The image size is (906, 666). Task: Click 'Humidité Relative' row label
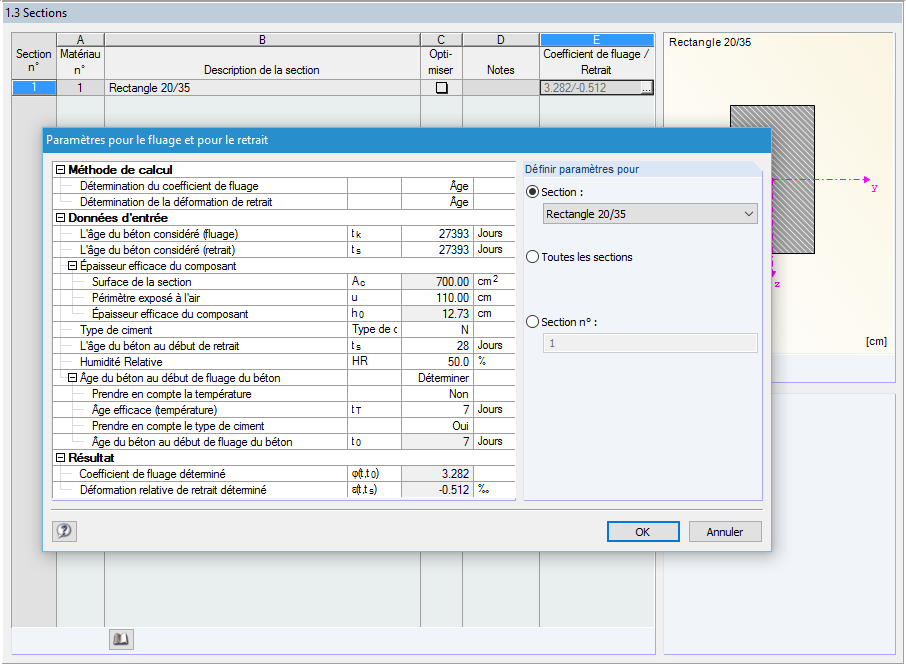(121, 362)
